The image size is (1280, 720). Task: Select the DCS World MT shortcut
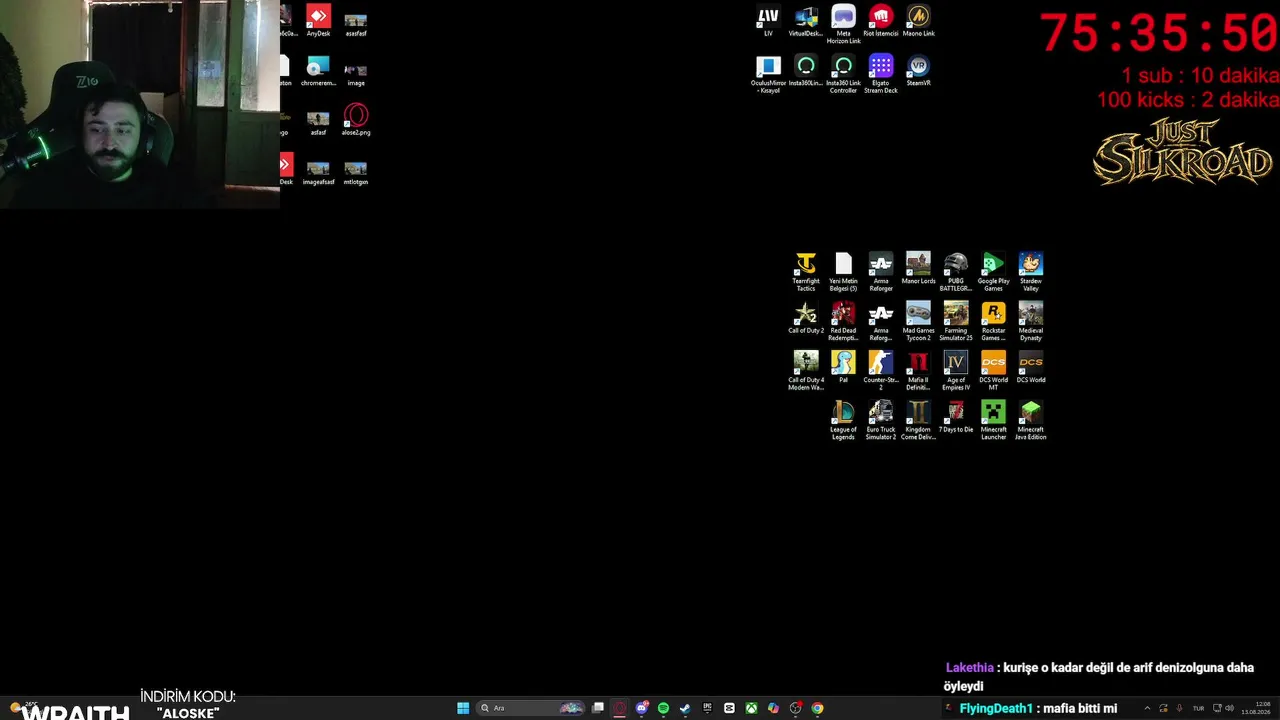coord(993,370)
